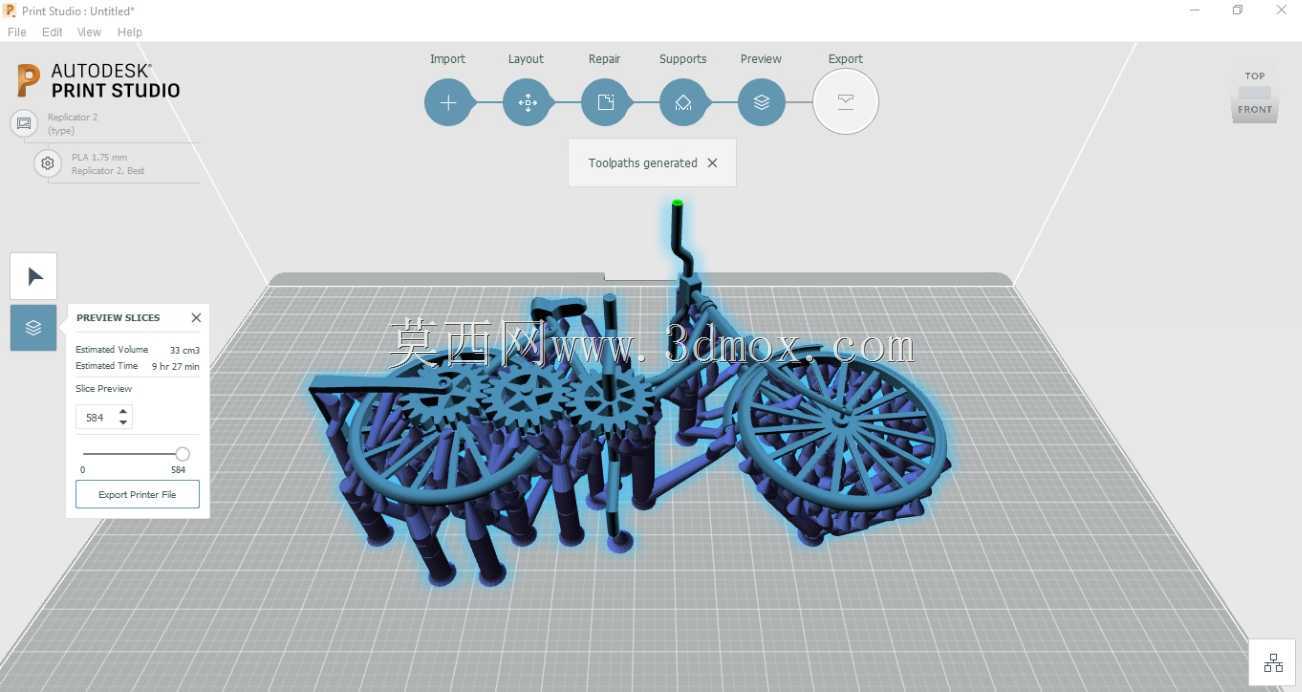Restore down the Print Studio window
1302x692 pixels.
1237,10
